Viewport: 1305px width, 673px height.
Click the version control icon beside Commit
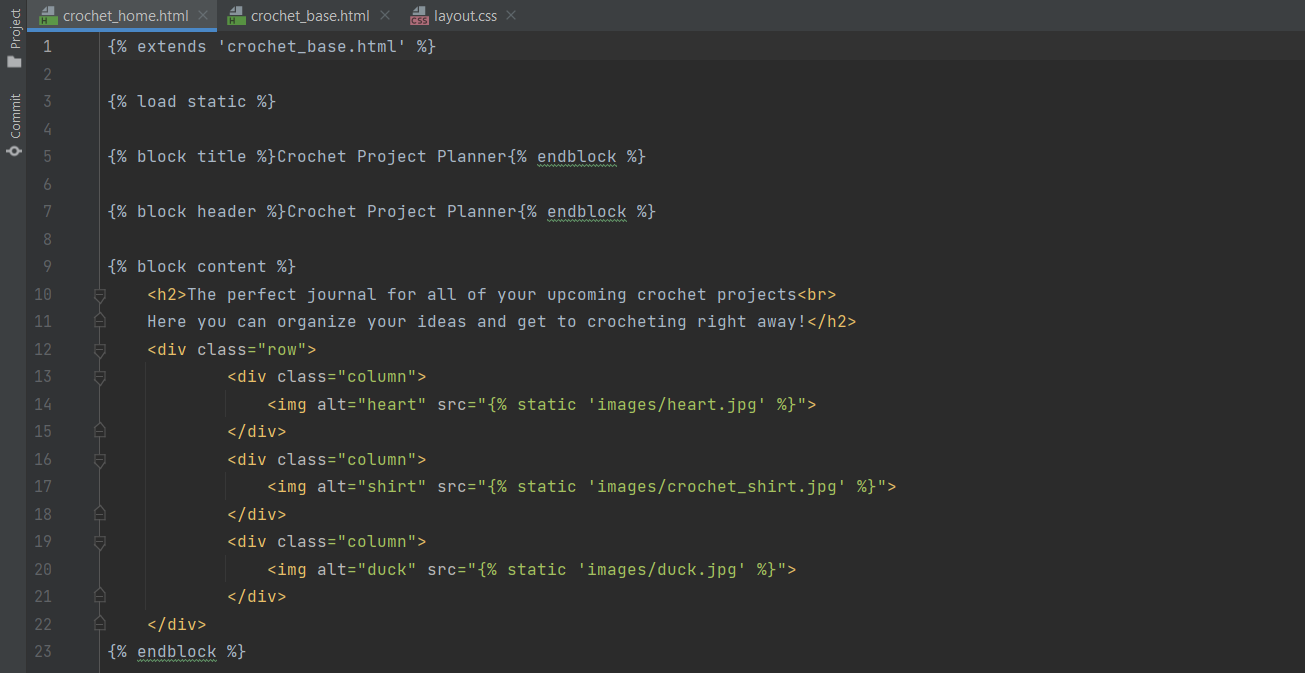(x=14, y=152)
